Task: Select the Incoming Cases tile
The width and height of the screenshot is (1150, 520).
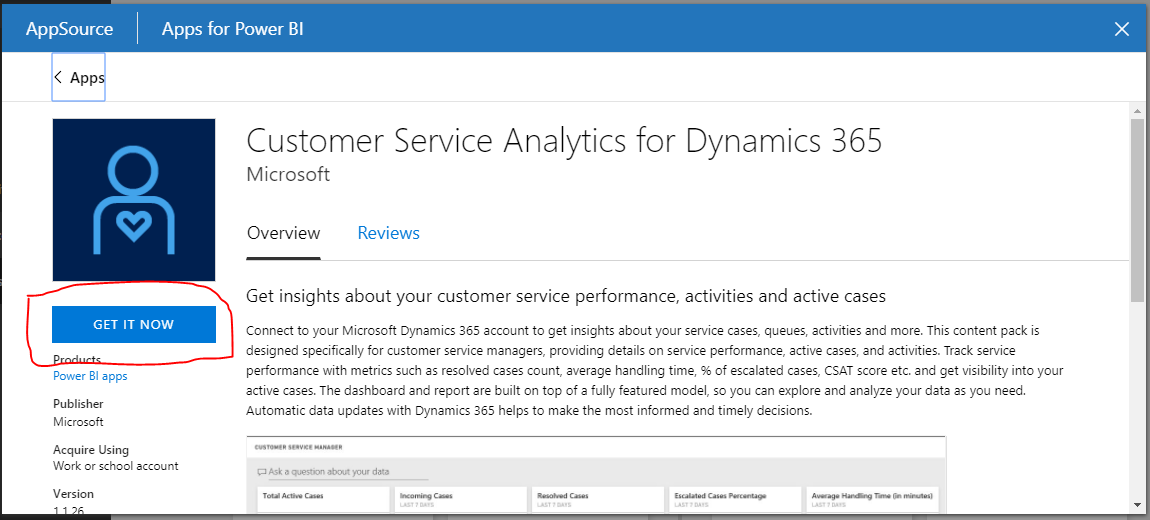Action: coord(460,499)
